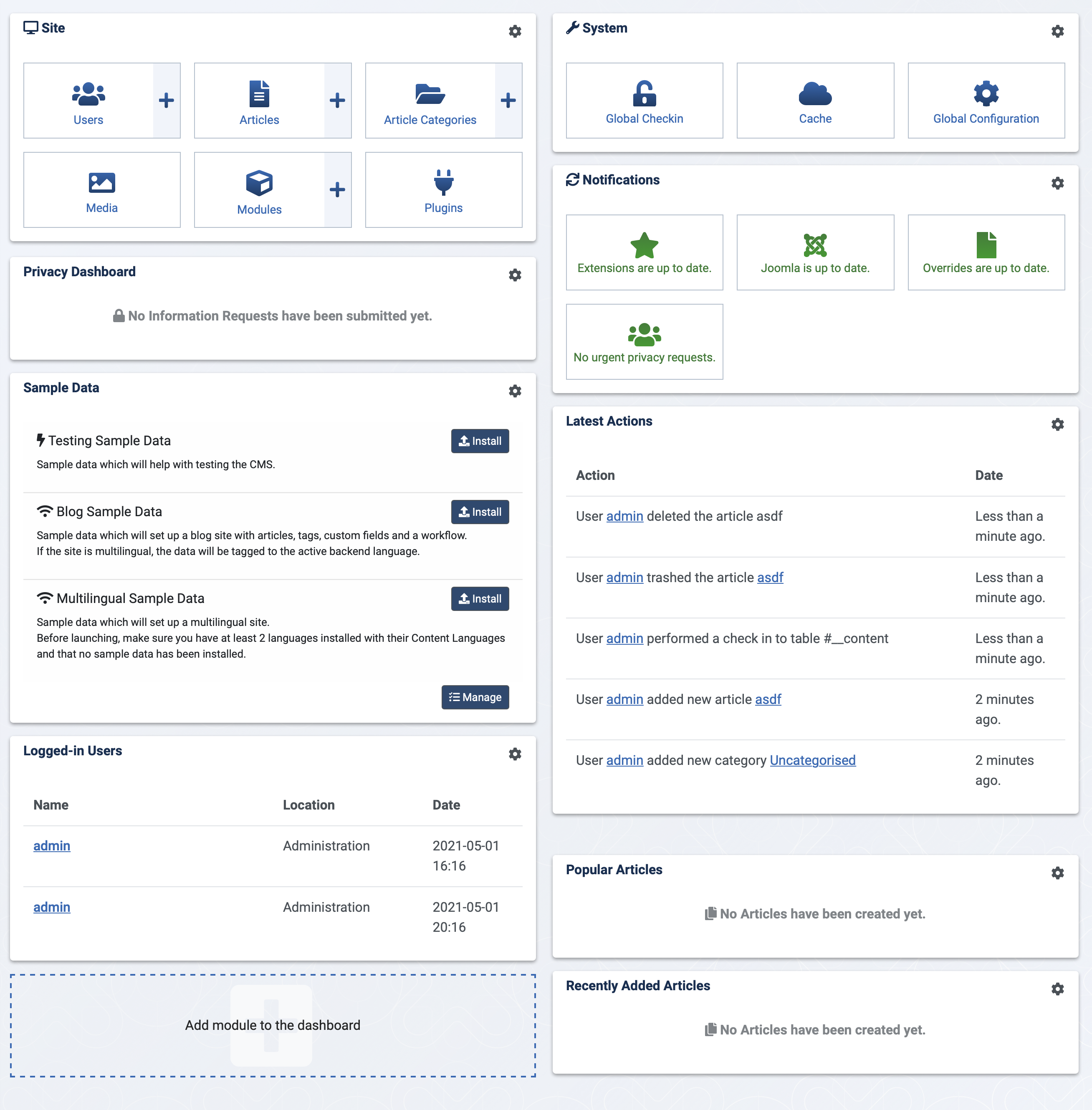
Task: Open the Modules cube icon
Action: tap(259, 190)
